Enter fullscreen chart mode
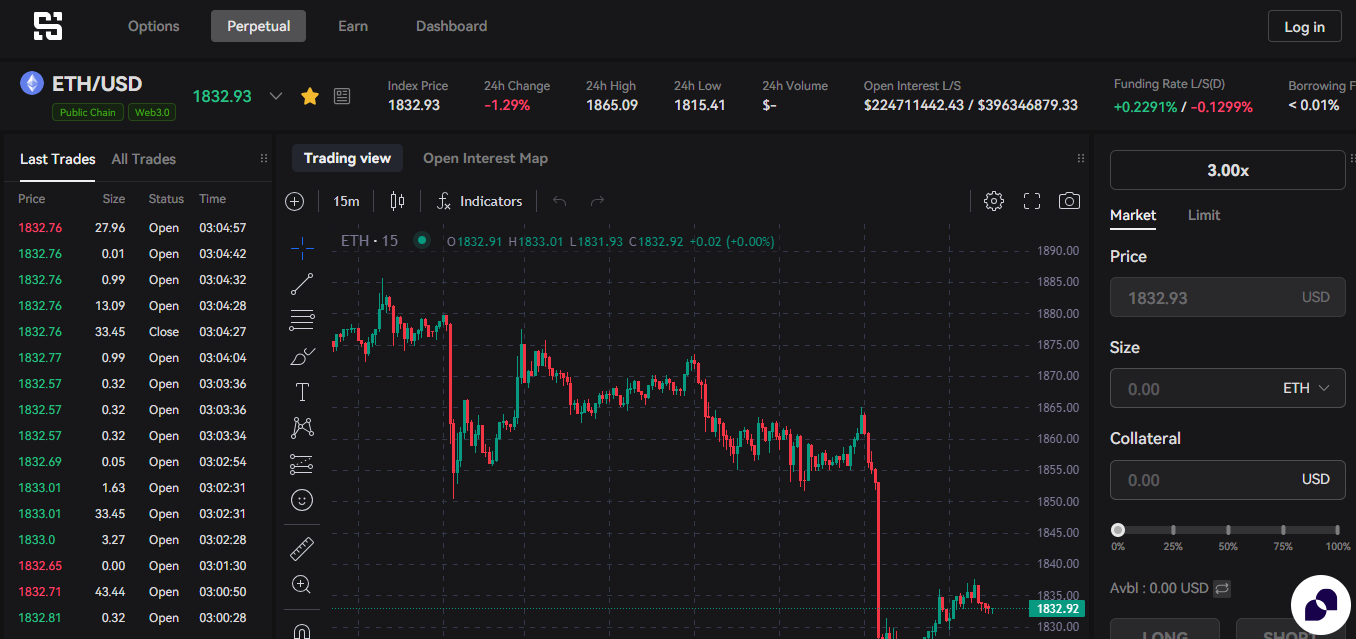Screen dimensions: 1356x639 click(1031, 201)
